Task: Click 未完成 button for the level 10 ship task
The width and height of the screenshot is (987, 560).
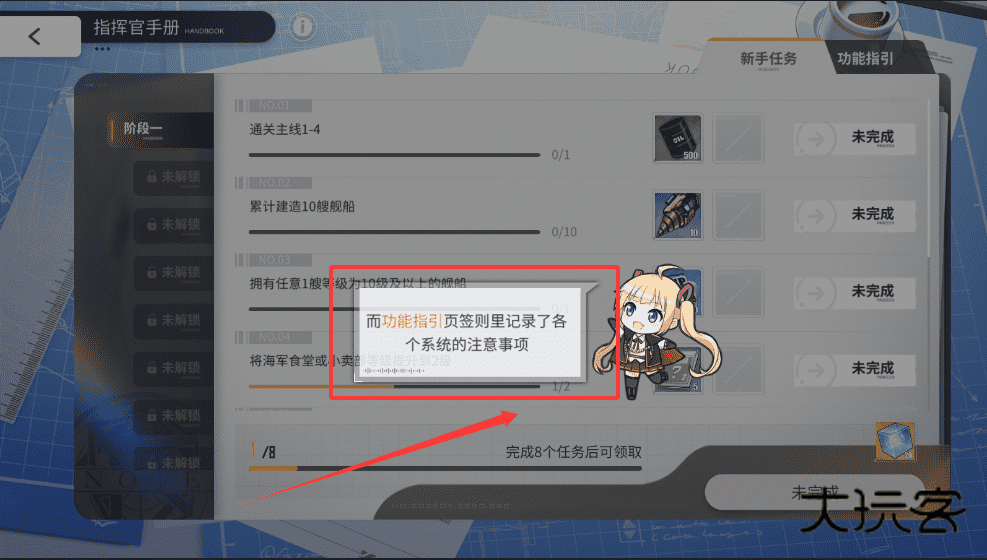Action: pos(855,293)
